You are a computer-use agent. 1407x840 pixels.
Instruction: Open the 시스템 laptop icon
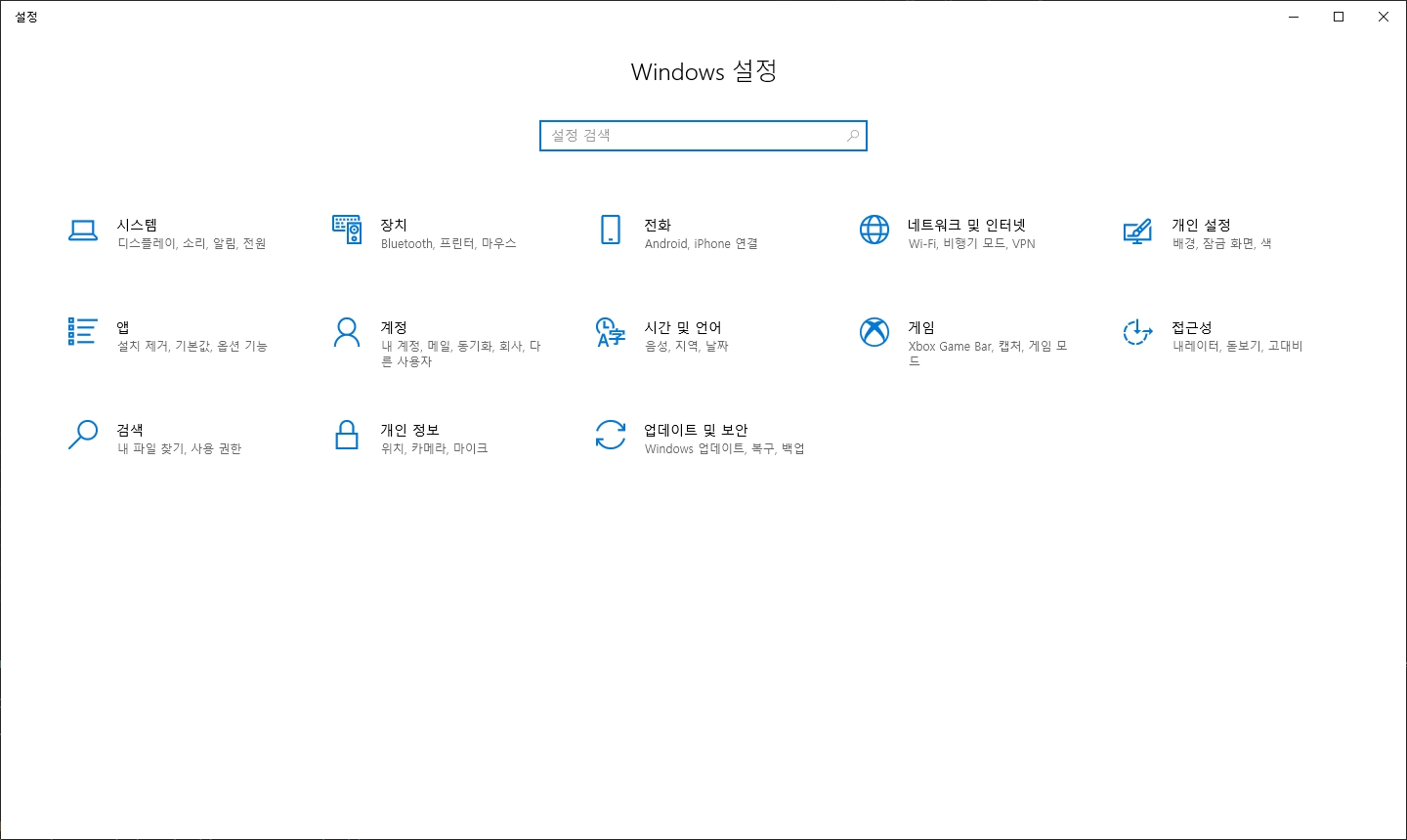[83, 231]
